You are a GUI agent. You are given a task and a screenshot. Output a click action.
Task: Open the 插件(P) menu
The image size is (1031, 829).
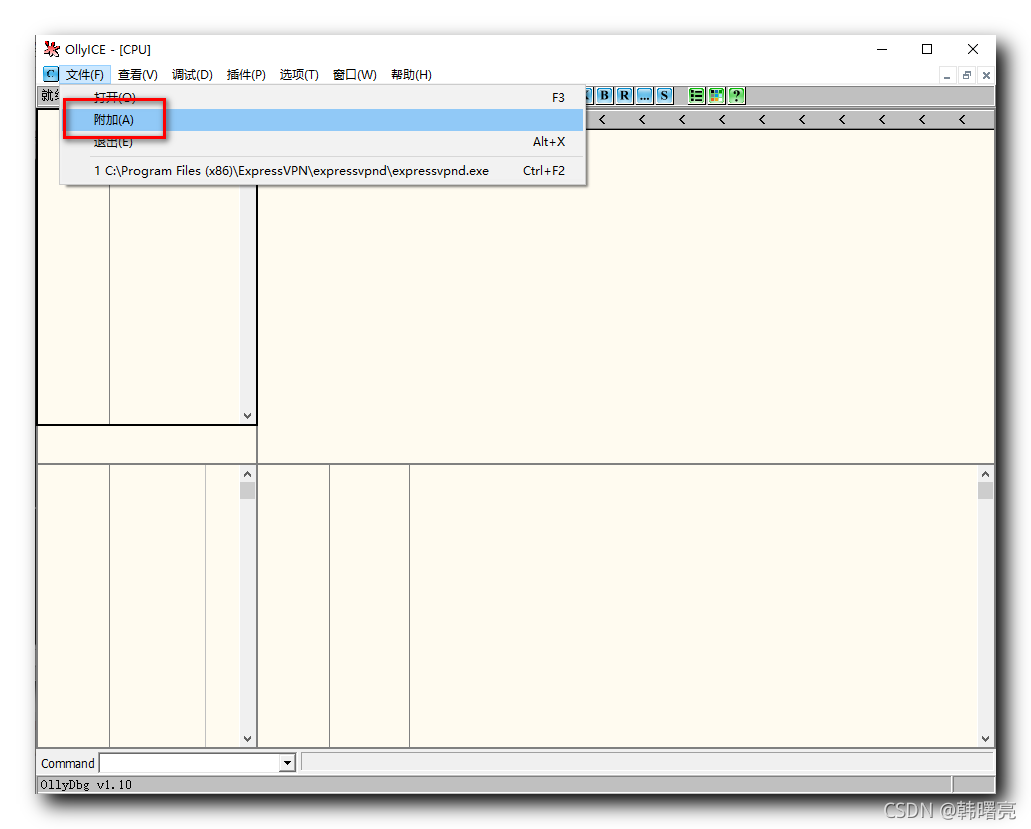246,75
